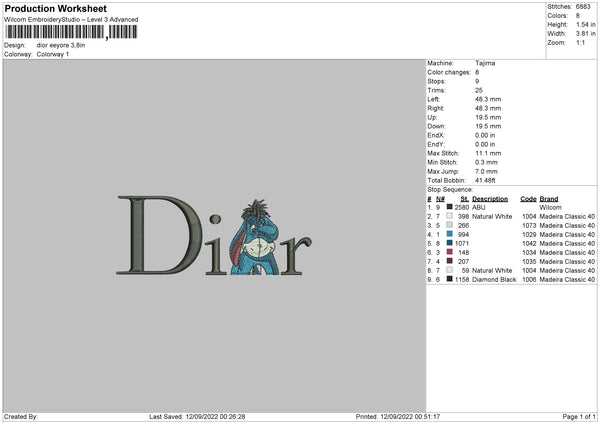The width and height of the screenshot is (600, 424).
Task: Click the blue 1029 thread color swatch
Action: tap(450, 234)
